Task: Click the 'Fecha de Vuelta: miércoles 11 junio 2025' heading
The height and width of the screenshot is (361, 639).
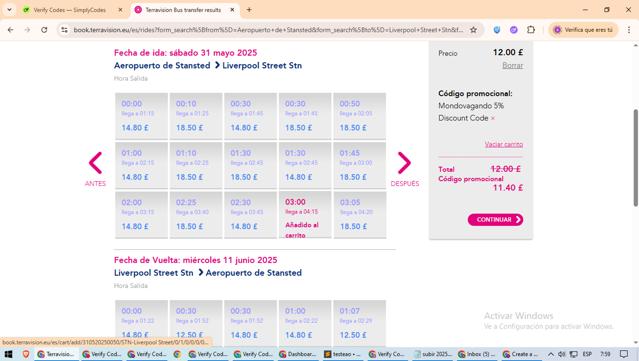Action: [196, 260]
